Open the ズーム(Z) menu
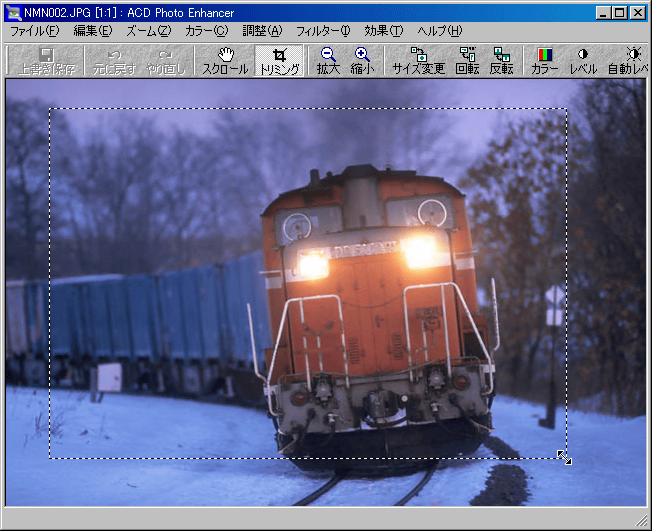This screenshot has width=652, height=531. click(x=148, y=31)
